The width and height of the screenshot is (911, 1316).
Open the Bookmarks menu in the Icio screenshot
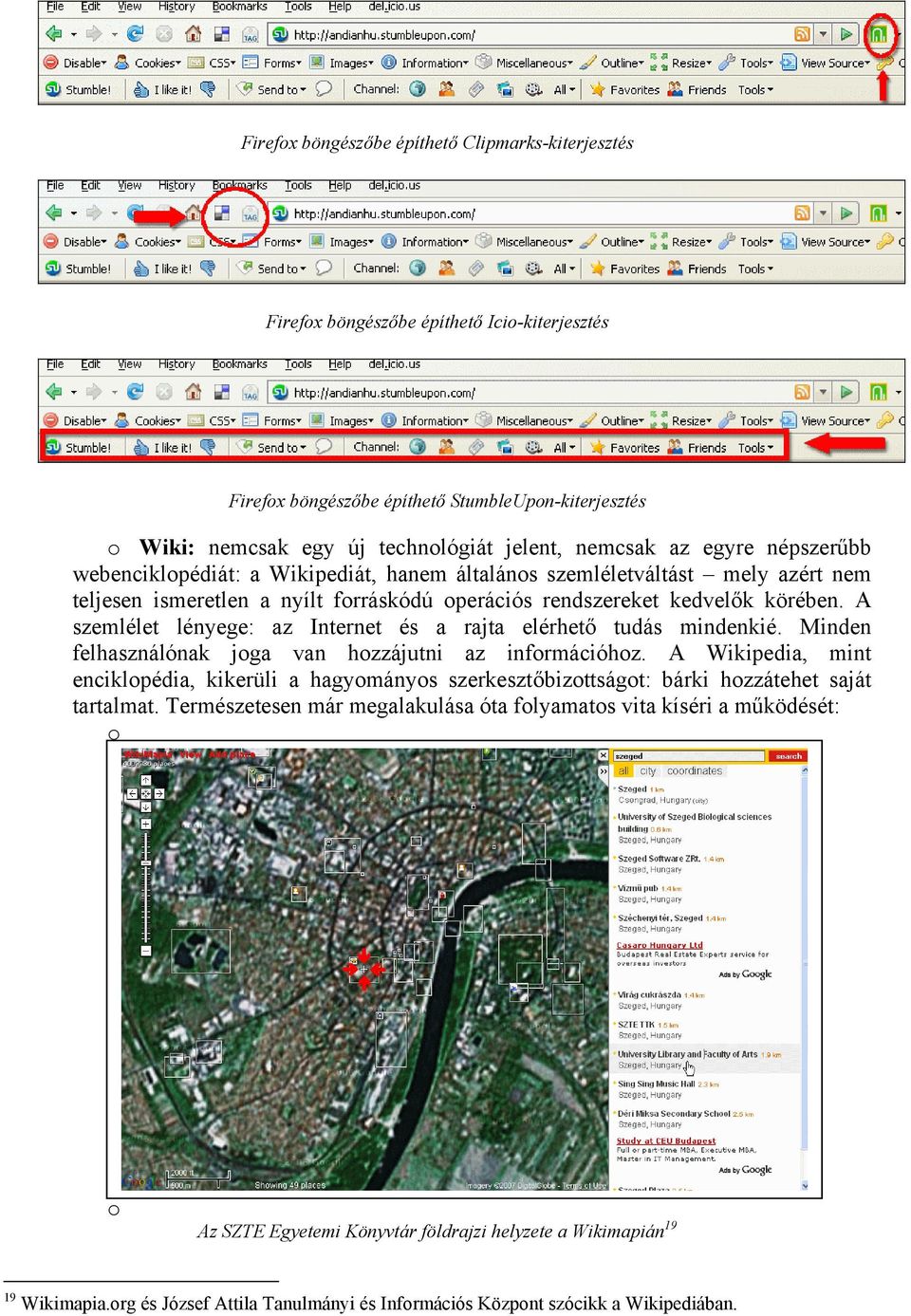pyautogui.click(x=239, y=185)
